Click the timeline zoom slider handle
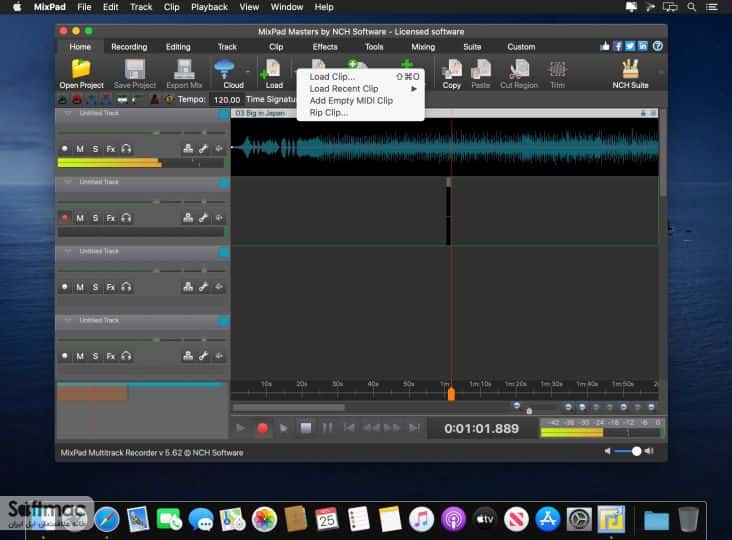The image size is (732, 540). point(529,411)
